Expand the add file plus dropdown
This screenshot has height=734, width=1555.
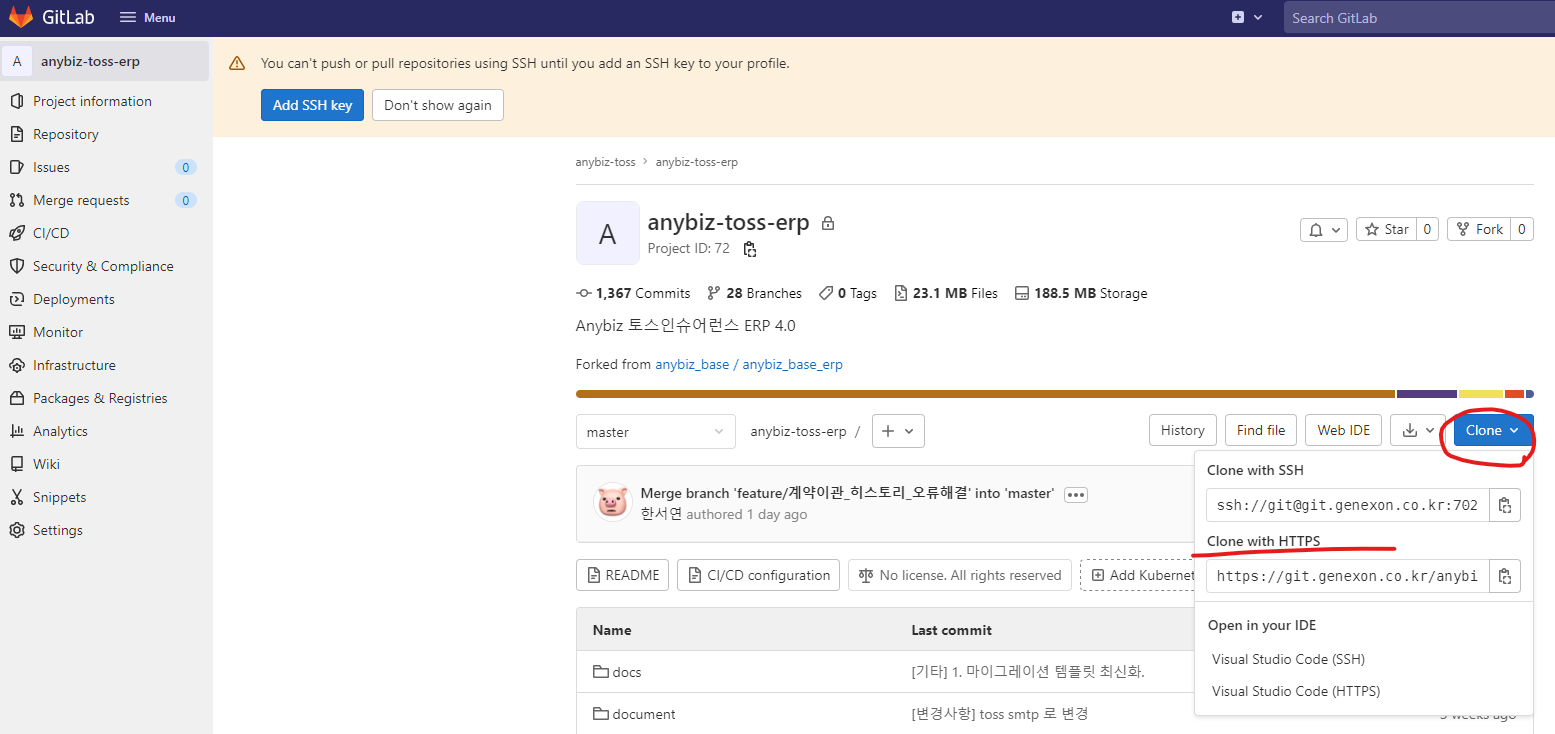pos(898,431)
